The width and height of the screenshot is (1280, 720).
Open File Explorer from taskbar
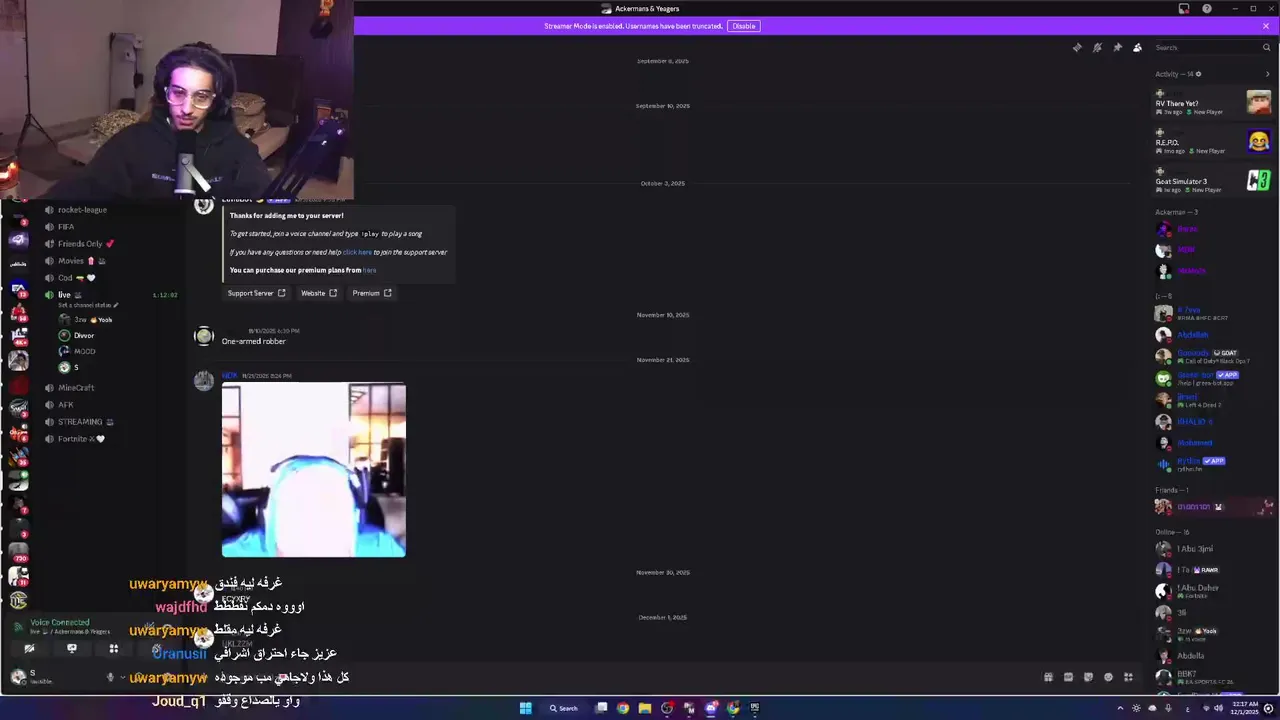pyautogui.click(x=645, y=708)
